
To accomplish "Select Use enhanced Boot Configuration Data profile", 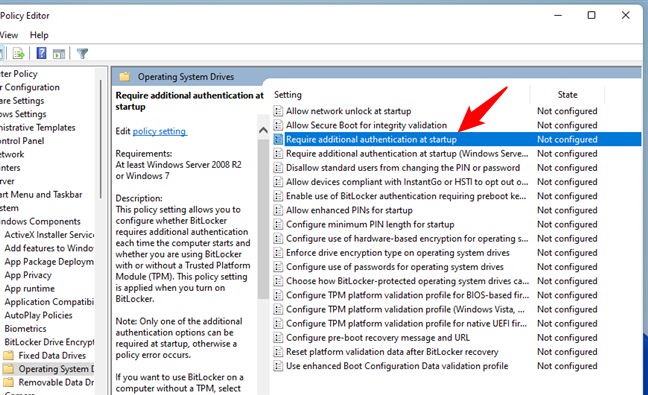I will pyautogui.click(x=397, y=366).
